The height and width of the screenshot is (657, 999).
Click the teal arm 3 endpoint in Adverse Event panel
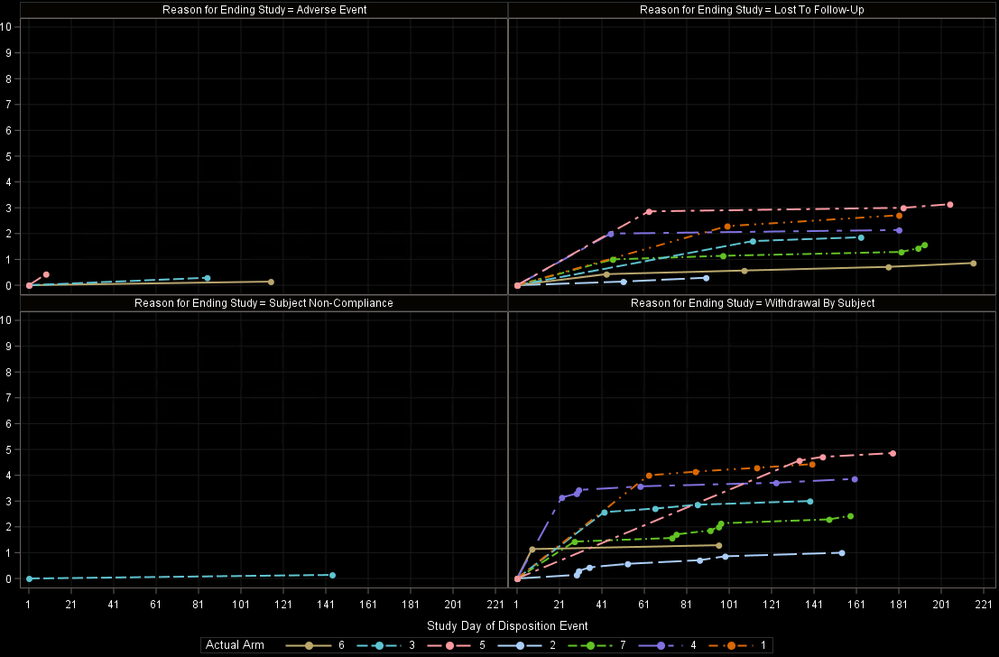[x=207, y=278]
